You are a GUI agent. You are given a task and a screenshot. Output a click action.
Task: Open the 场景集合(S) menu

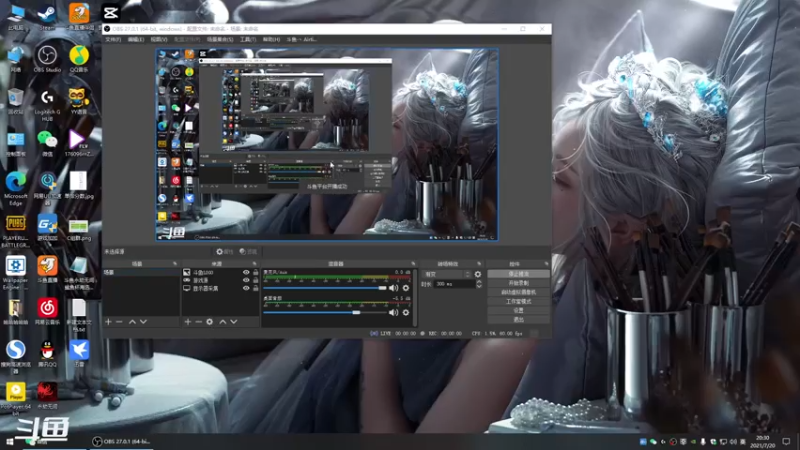[x=220, y=39]
